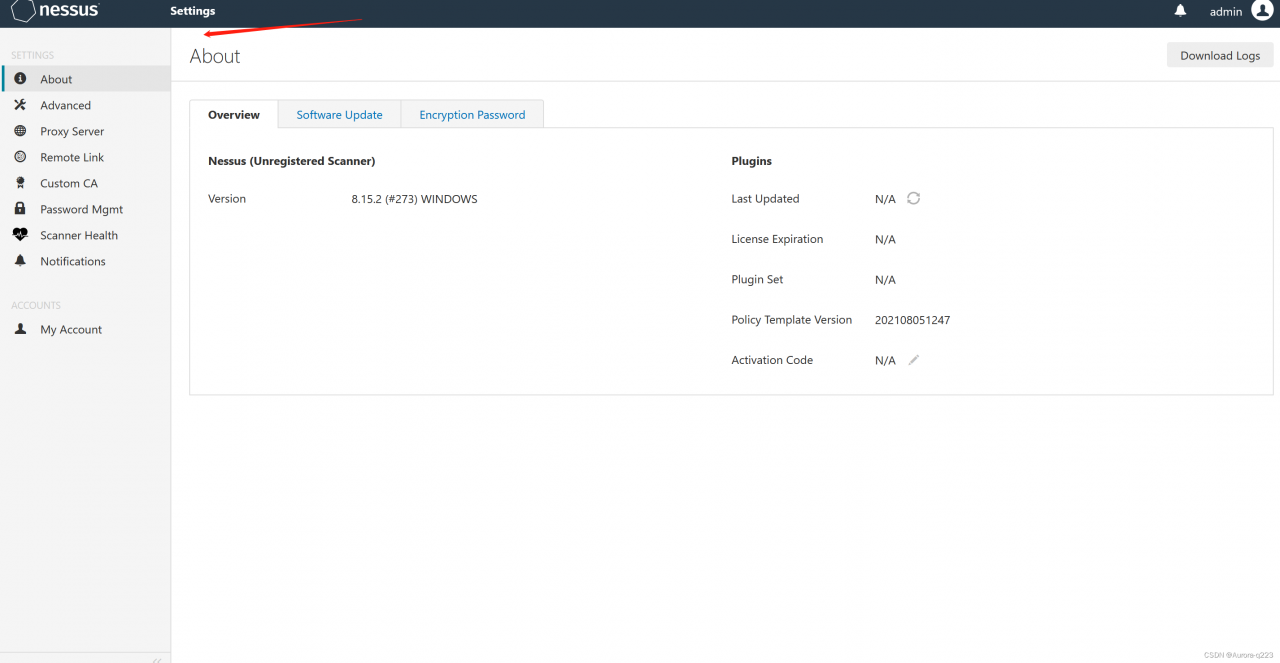The image size is (1280, 663).
Task: Click the Nessus logo in header
Action: (55, 11)
